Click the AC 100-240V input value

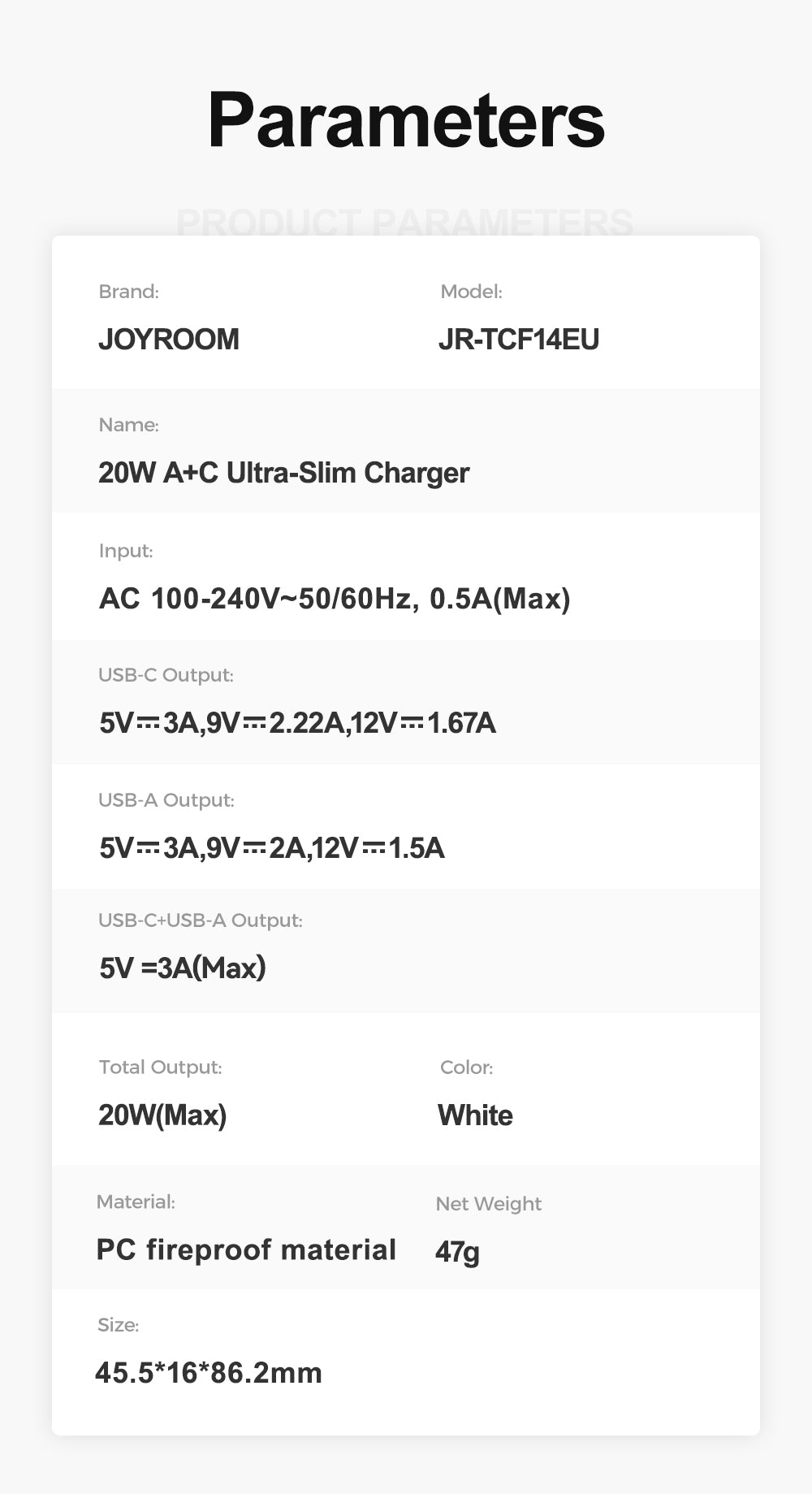click(x=335, y=599)
